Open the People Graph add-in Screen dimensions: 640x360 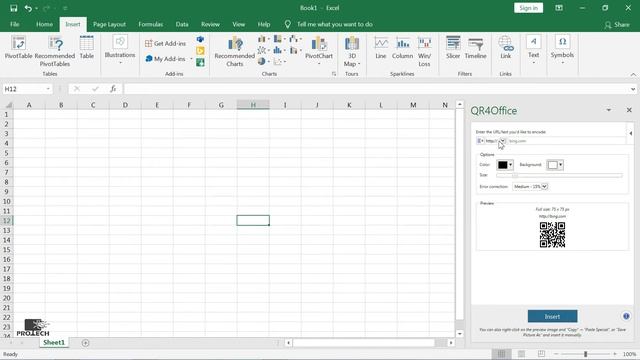pyautogui.click(x=200, y=62)
